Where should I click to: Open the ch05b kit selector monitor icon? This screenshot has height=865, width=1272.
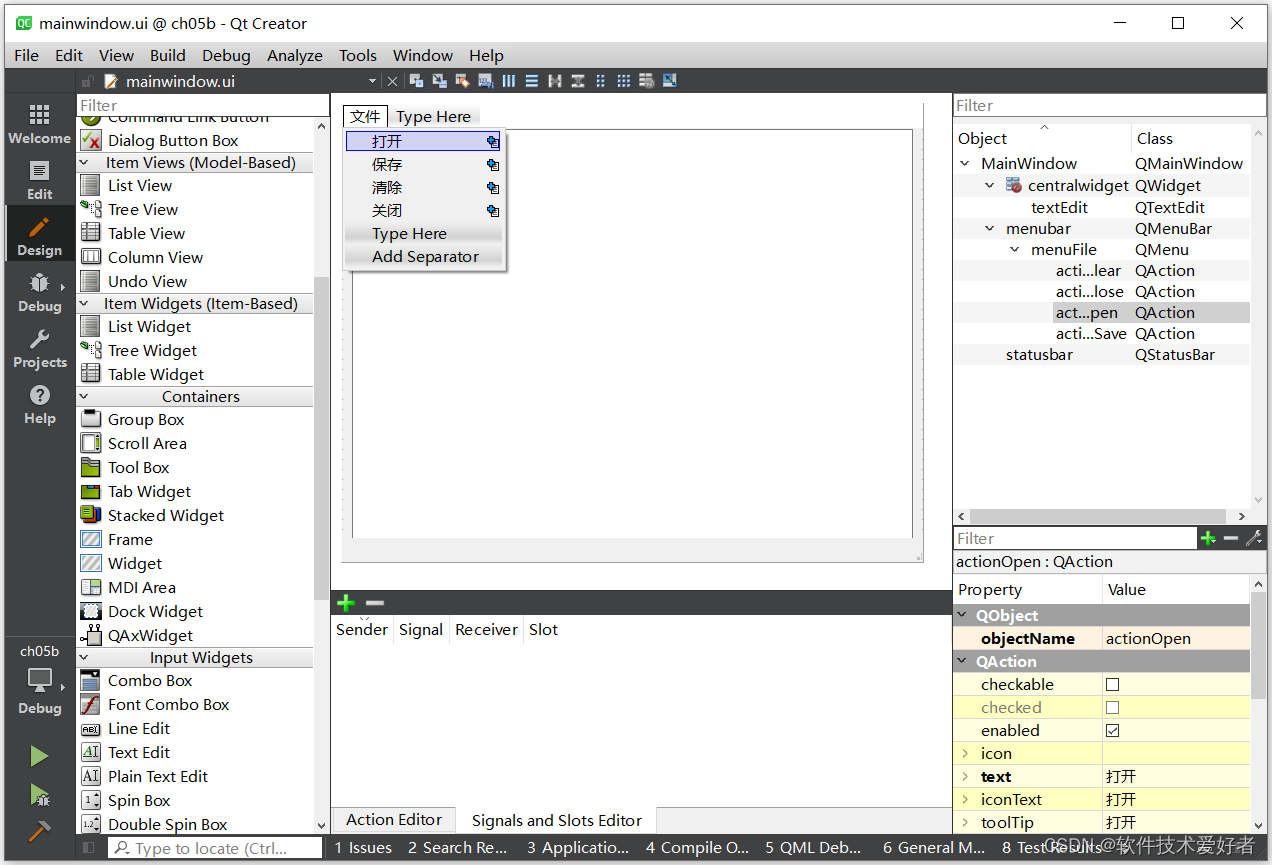click(x=39, y=681)
